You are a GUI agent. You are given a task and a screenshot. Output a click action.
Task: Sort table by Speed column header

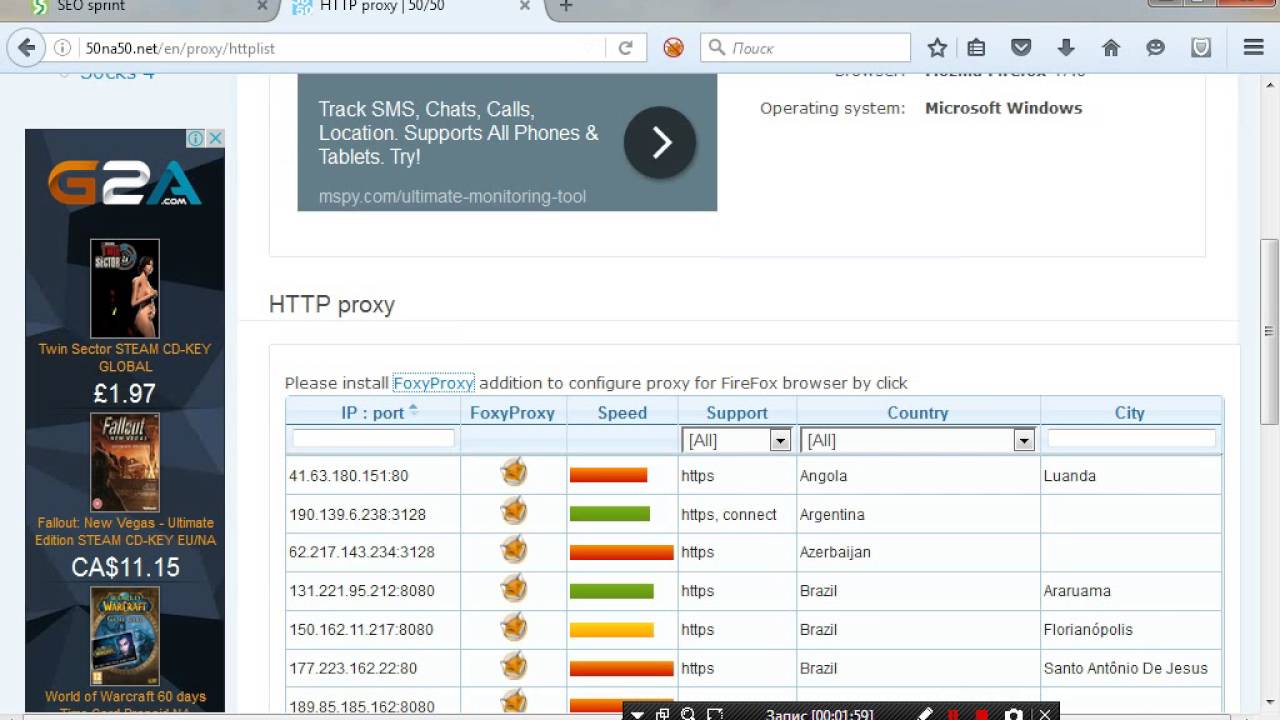[622, 412]
